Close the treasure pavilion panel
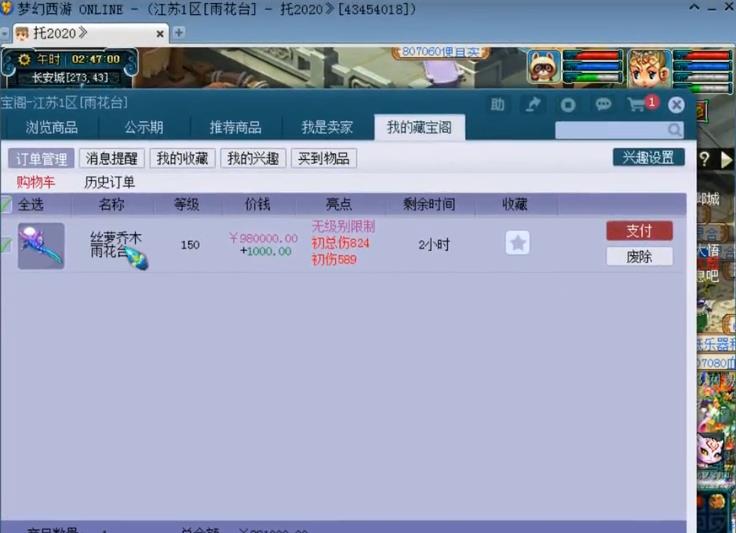The height and width of the screenshot is (533, 736). (x=676, y=105)
